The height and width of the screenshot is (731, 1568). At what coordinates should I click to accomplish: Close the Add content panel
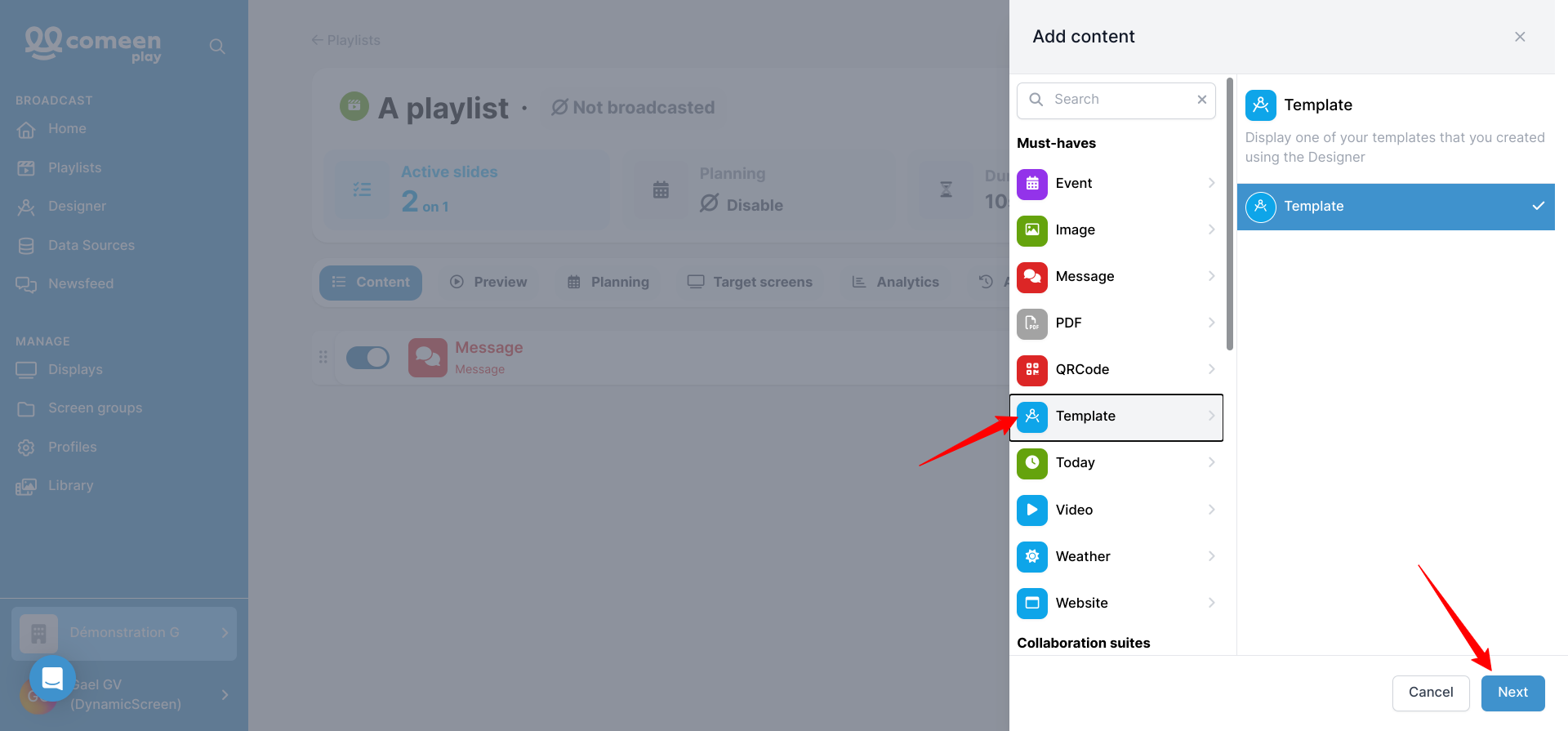point(1520,37)
